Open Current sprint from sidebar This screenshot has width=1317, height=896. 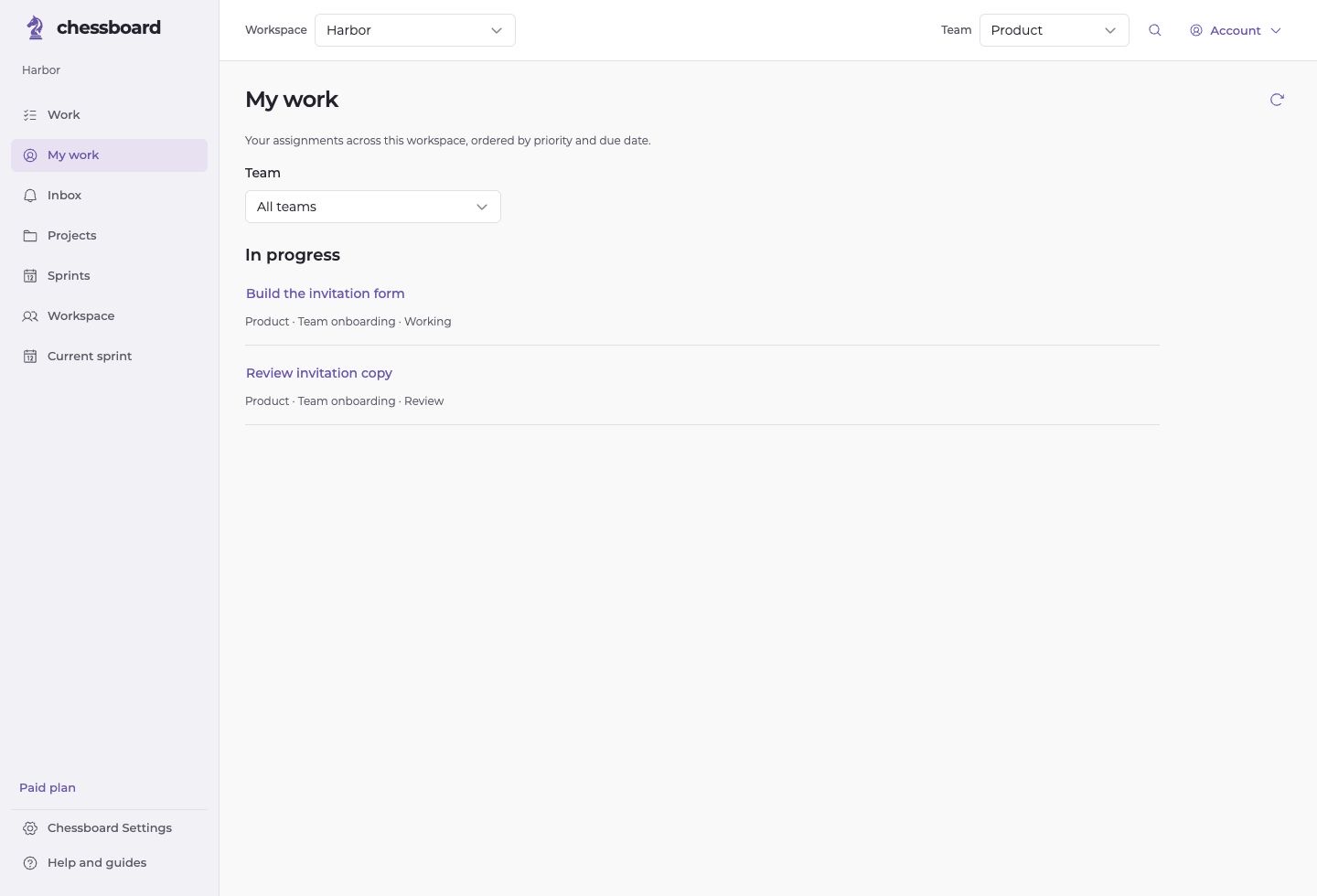click(110, 357)
